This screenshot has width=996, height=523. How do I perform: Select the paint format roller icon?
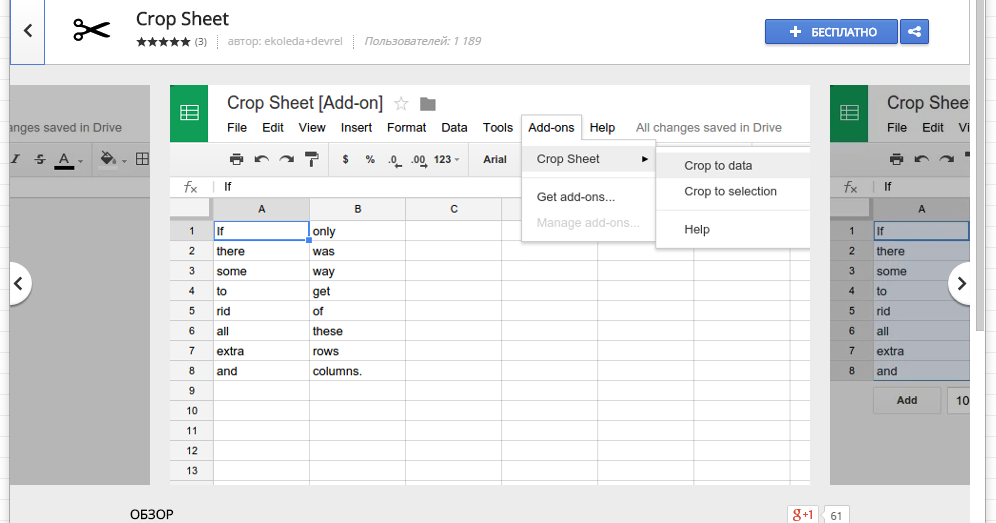pyautogui.click(x=312, y=160)
